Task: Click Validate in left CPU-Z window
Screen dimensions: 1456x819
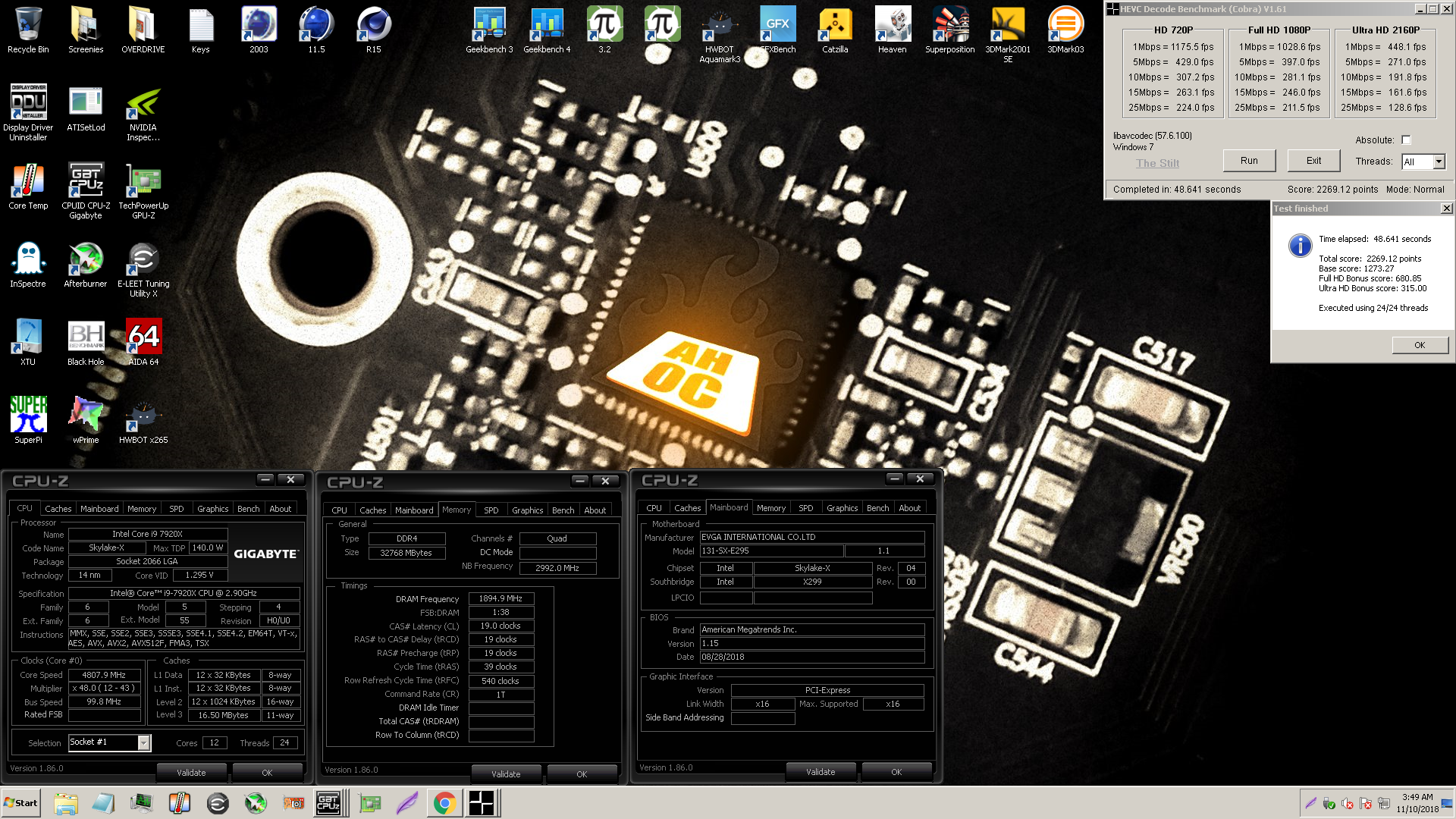Action: [x=191, y=773]
